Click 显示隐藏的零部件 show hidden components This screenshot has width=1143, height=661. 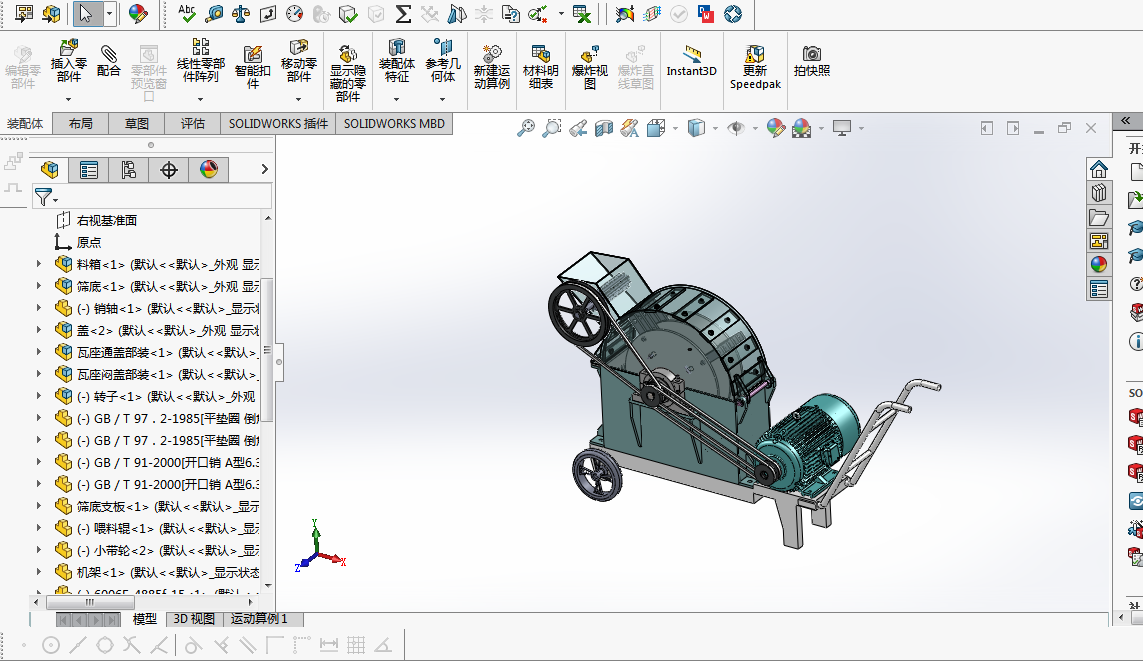tap(348, 72)
